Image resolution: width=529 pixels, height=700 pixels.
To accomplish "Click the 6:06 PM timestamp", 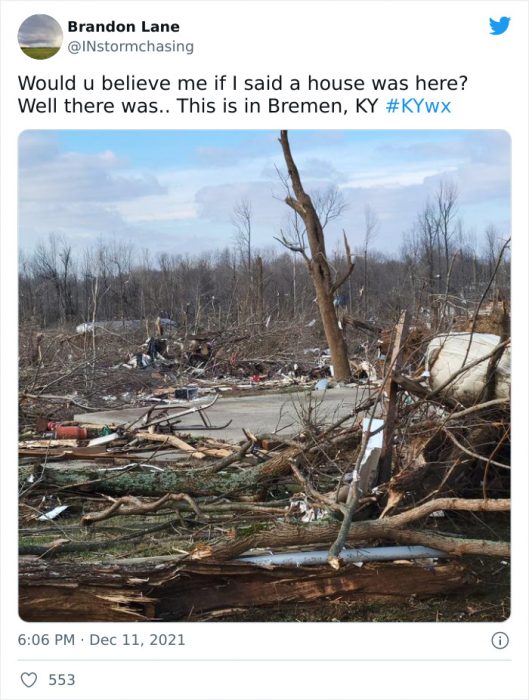I will click(x=46, y=640).
